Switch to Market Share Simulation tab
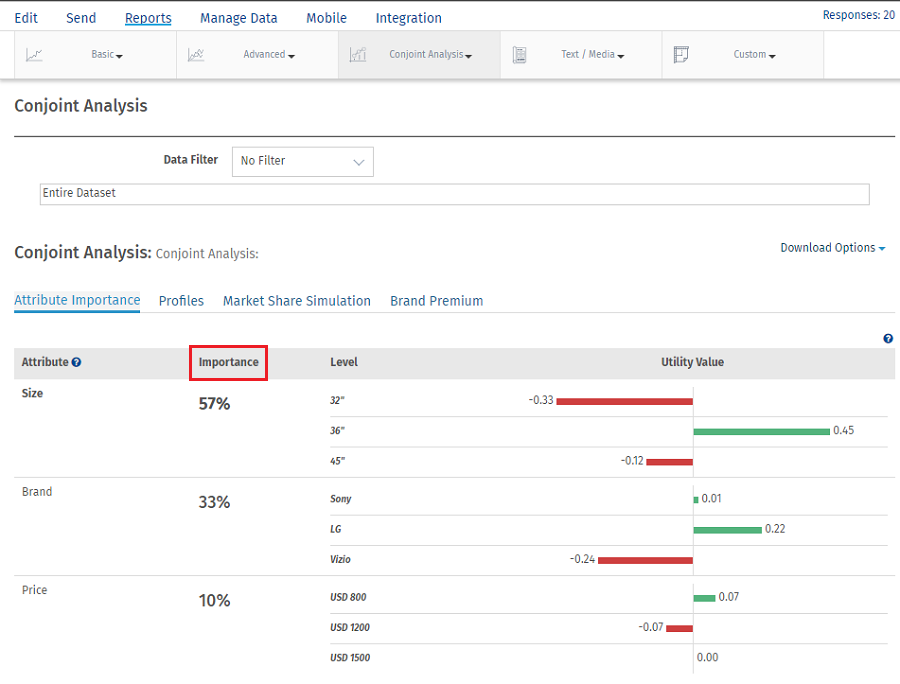 [x=296, y=301]
